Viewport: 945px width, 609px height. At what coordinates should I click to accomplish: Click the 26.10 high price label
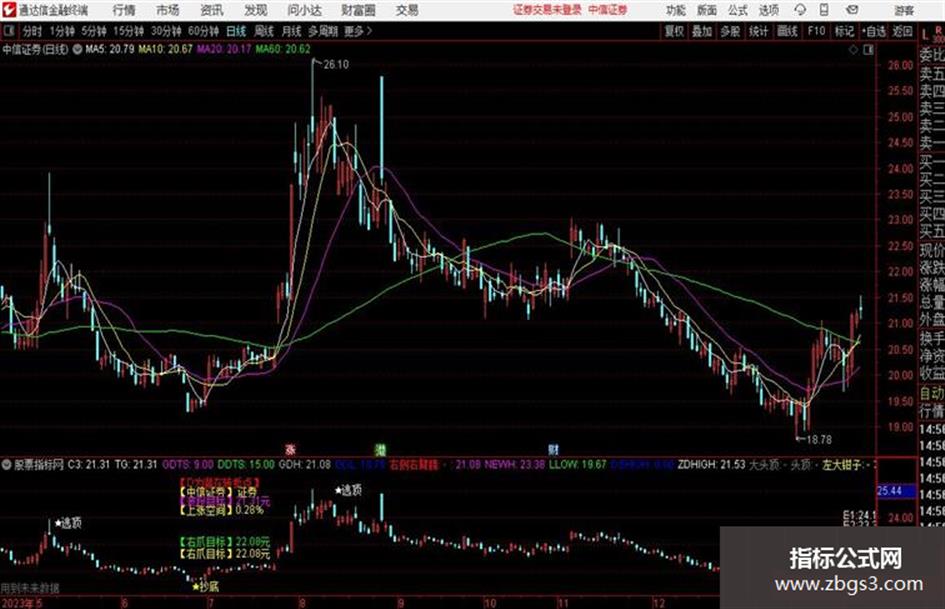pos(336,65)
